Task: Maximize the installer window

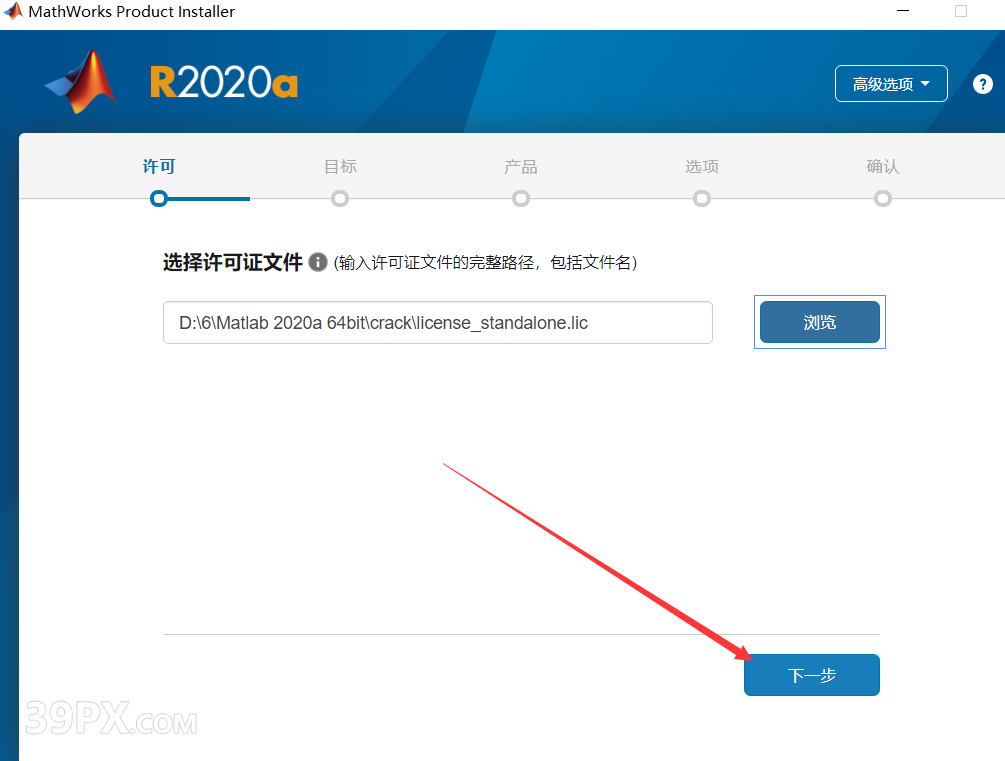Action: coord(961,11)
